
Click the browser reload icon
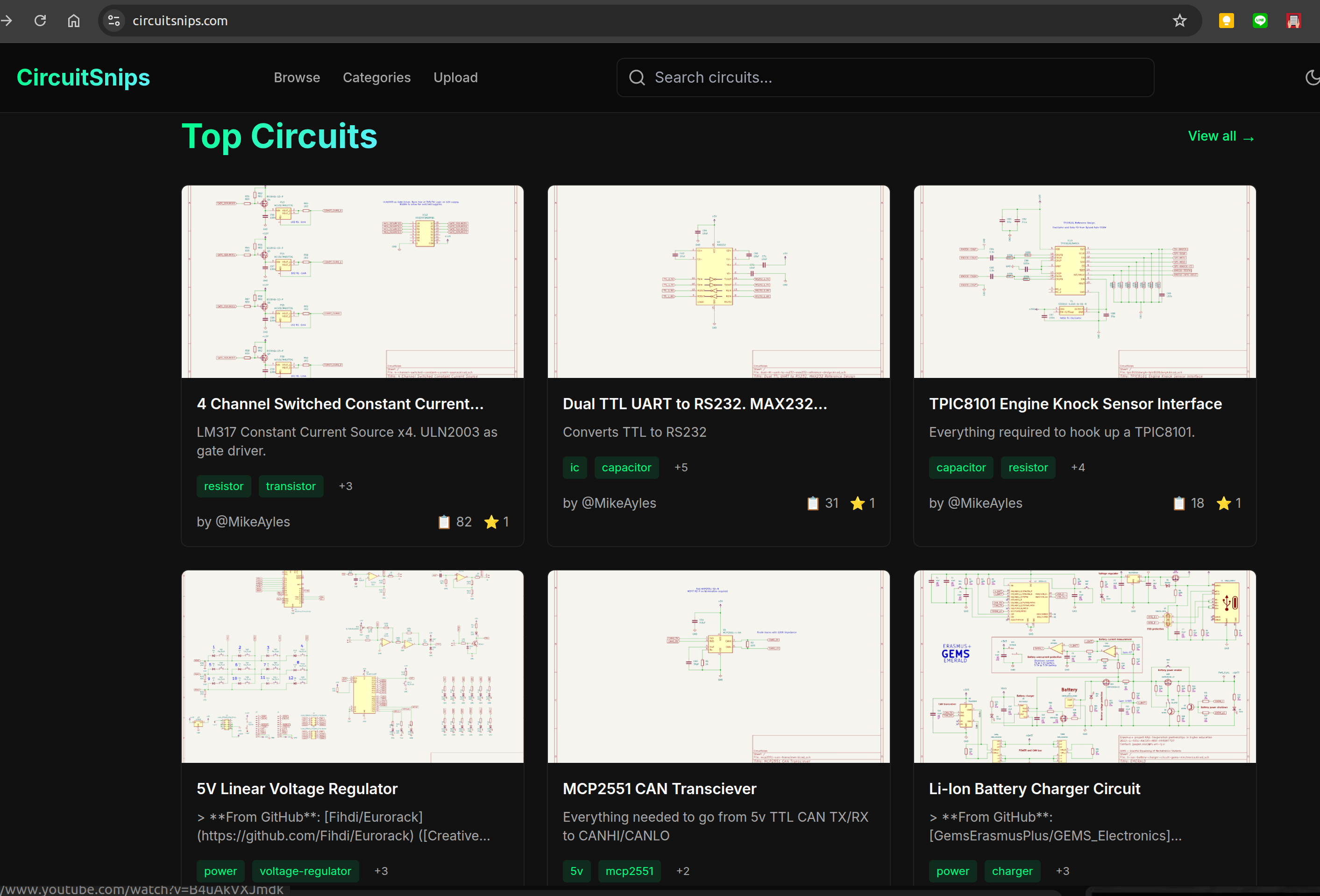tap(40, 21)
